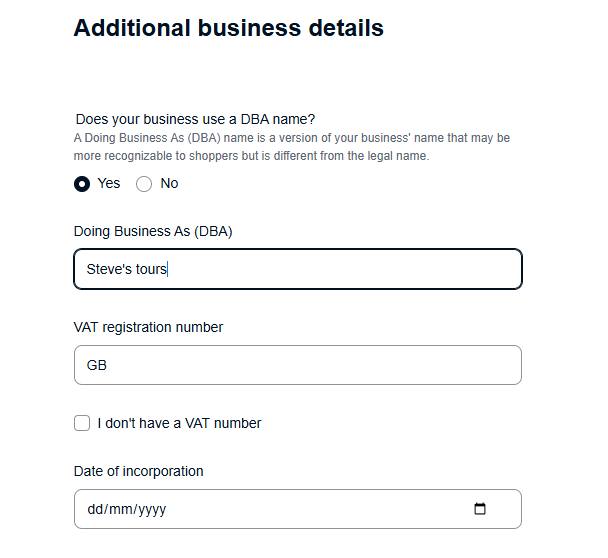Click the 'GB' prefix in VAT field

coord(97,365)
